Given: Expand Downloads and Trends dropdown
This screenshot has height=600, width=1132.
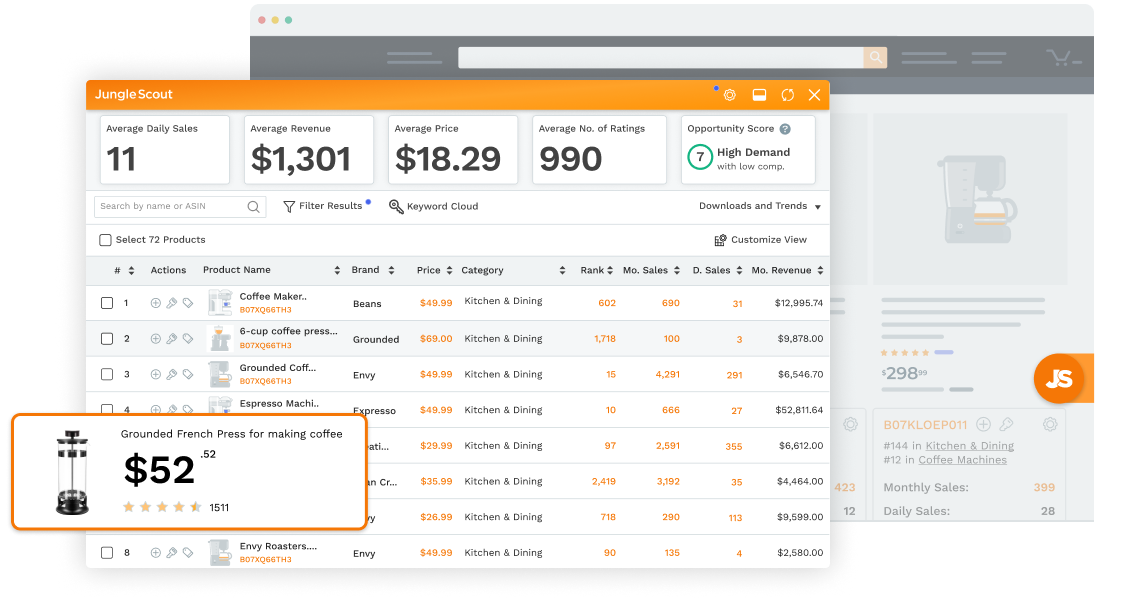Looking at the screenshot, I should tap(760, 206).
